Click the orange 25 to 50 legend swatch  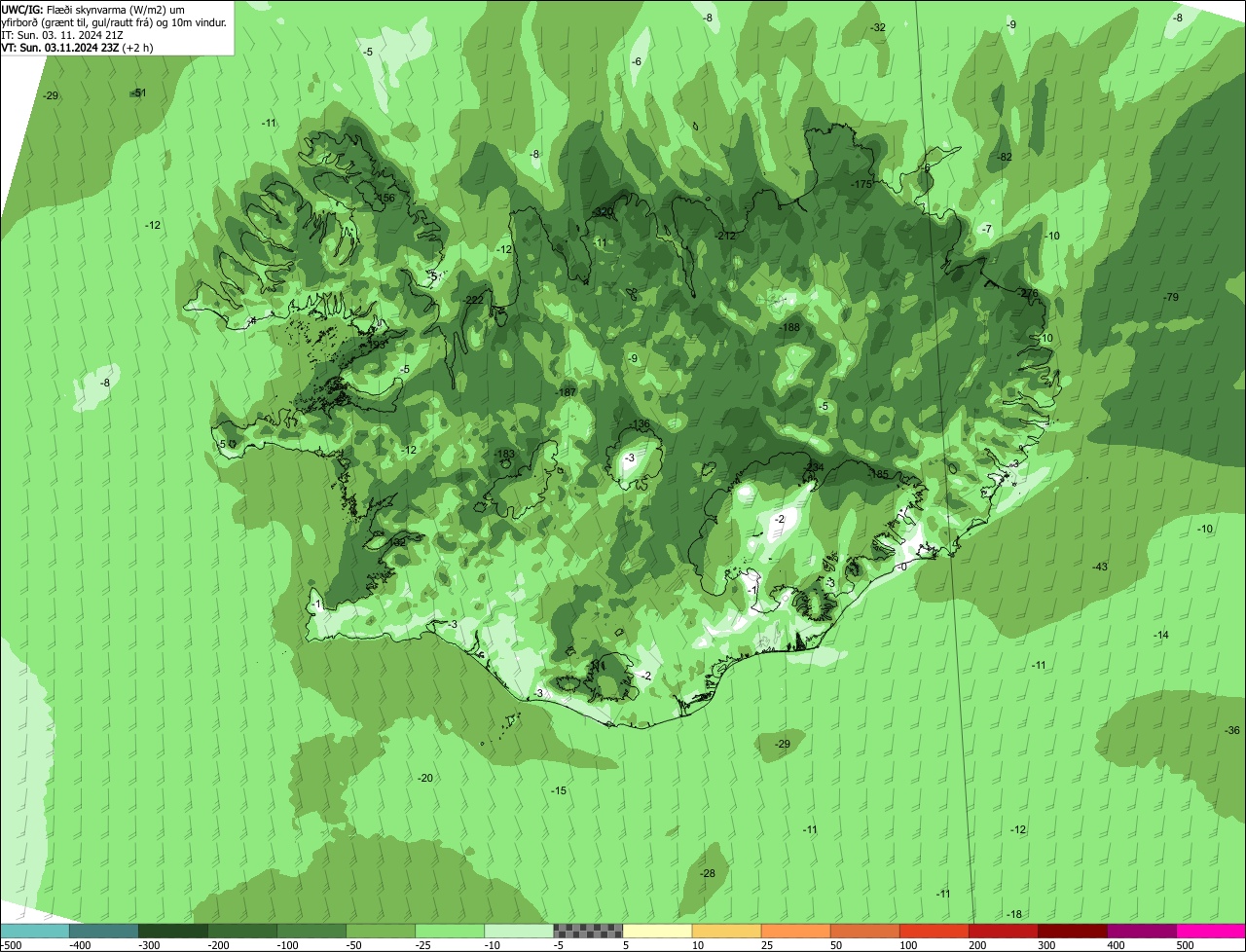pyautogui.click(x=795, y=931)
